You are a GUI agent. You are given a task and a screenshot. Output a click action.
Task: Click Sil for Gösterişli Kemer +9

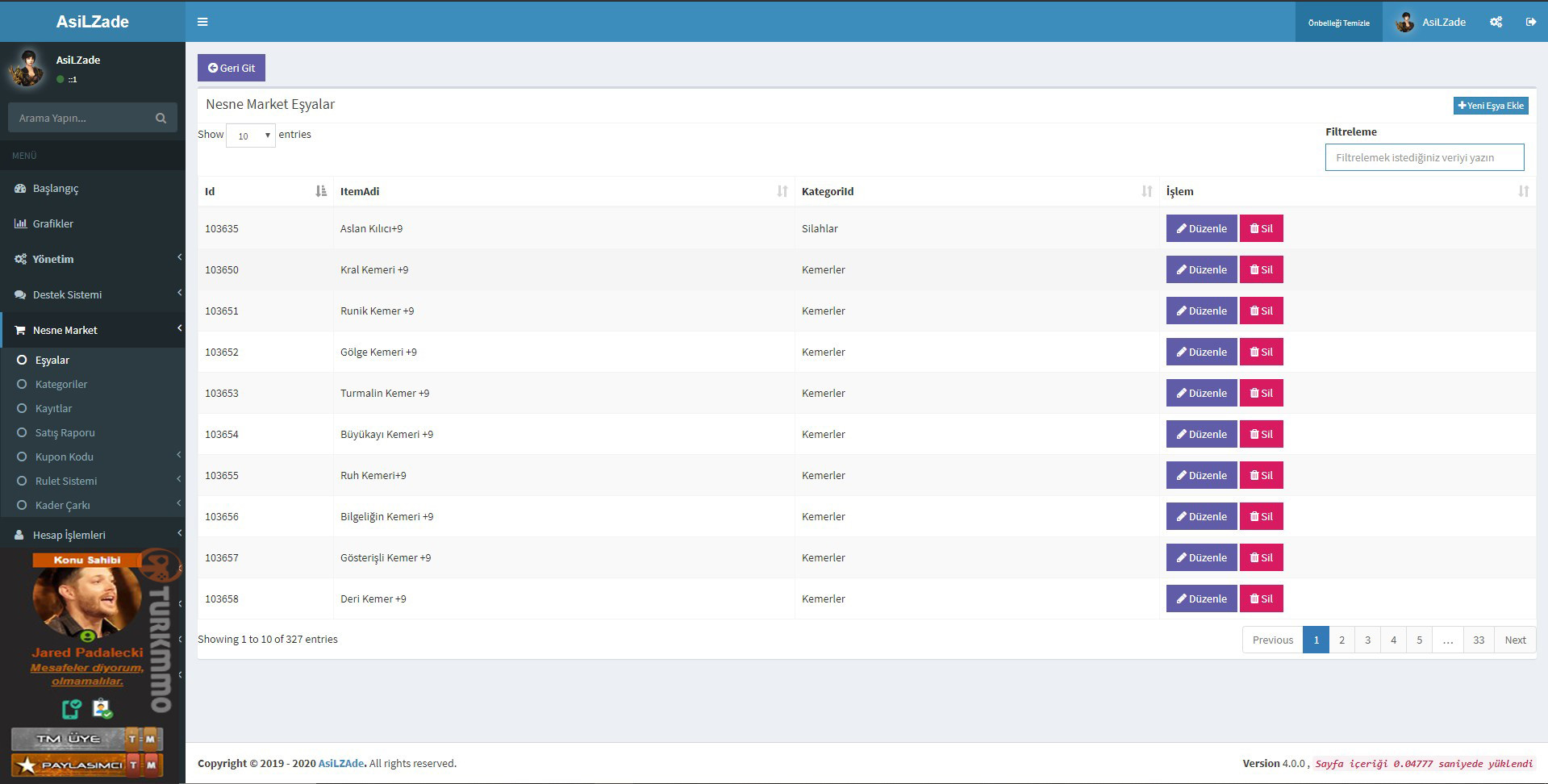point(1261,557)
